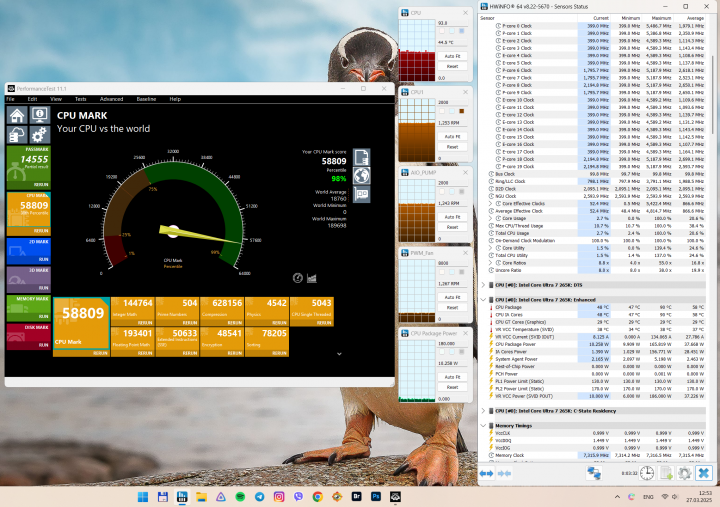Run the Disk Mark test
Viewport: 720px width, 507px height.
coord(44,345)
